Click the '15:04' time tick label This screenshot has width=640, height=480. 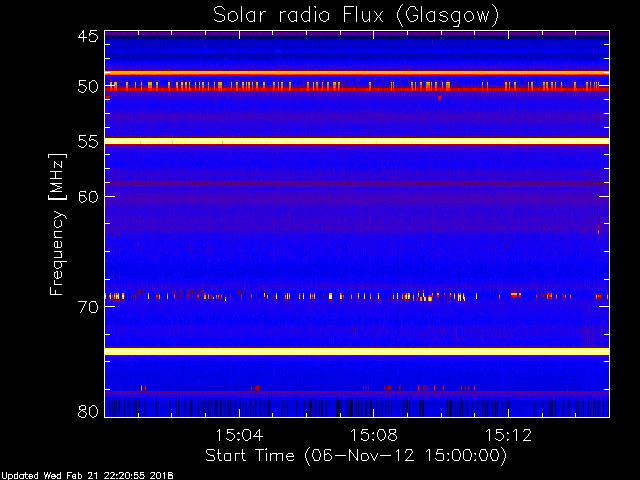click(x=239, y=435)
